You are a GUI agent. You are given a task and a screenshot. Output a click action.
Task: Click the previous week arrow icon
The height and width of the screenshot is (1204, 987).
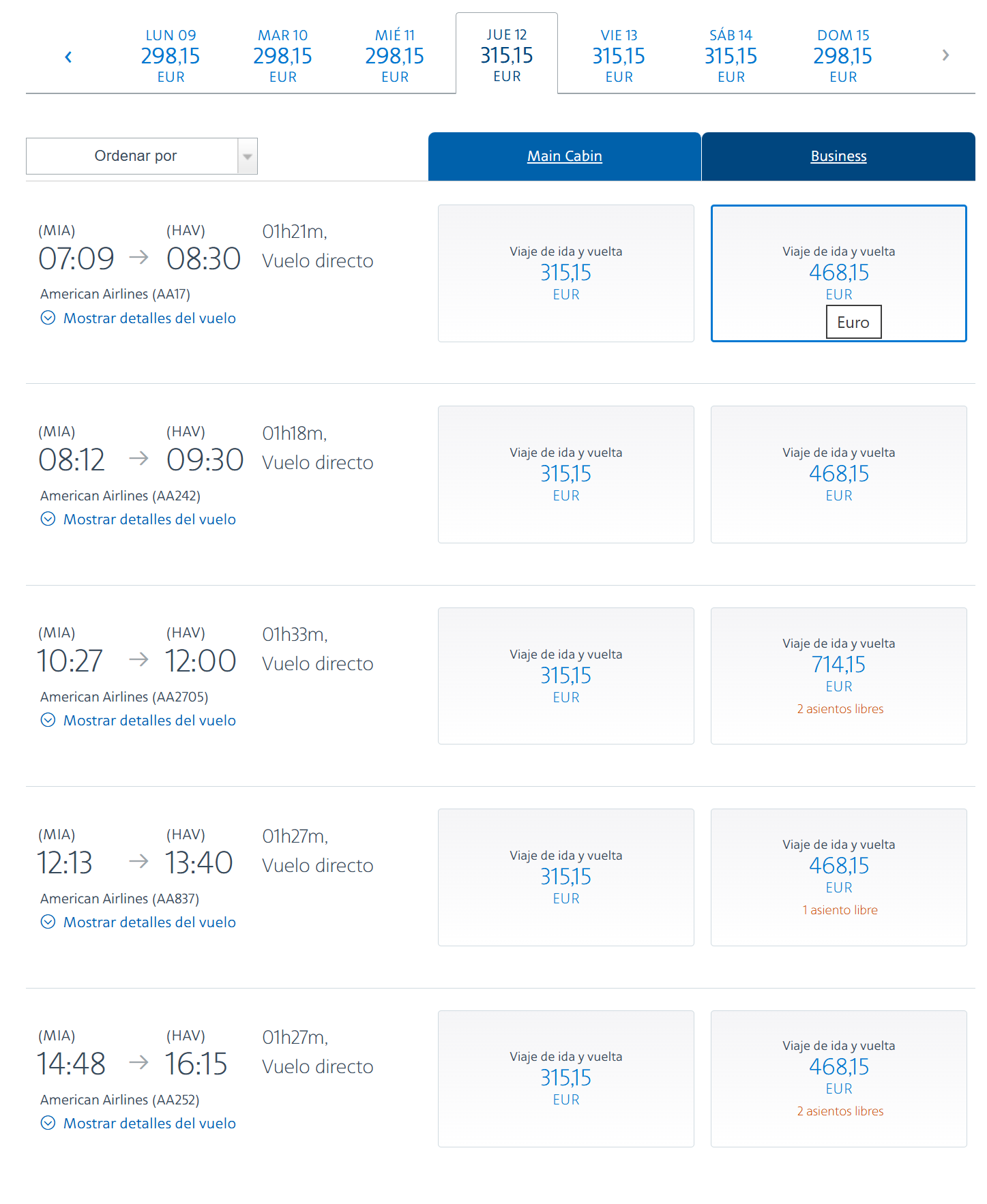(x=68, y=57)
